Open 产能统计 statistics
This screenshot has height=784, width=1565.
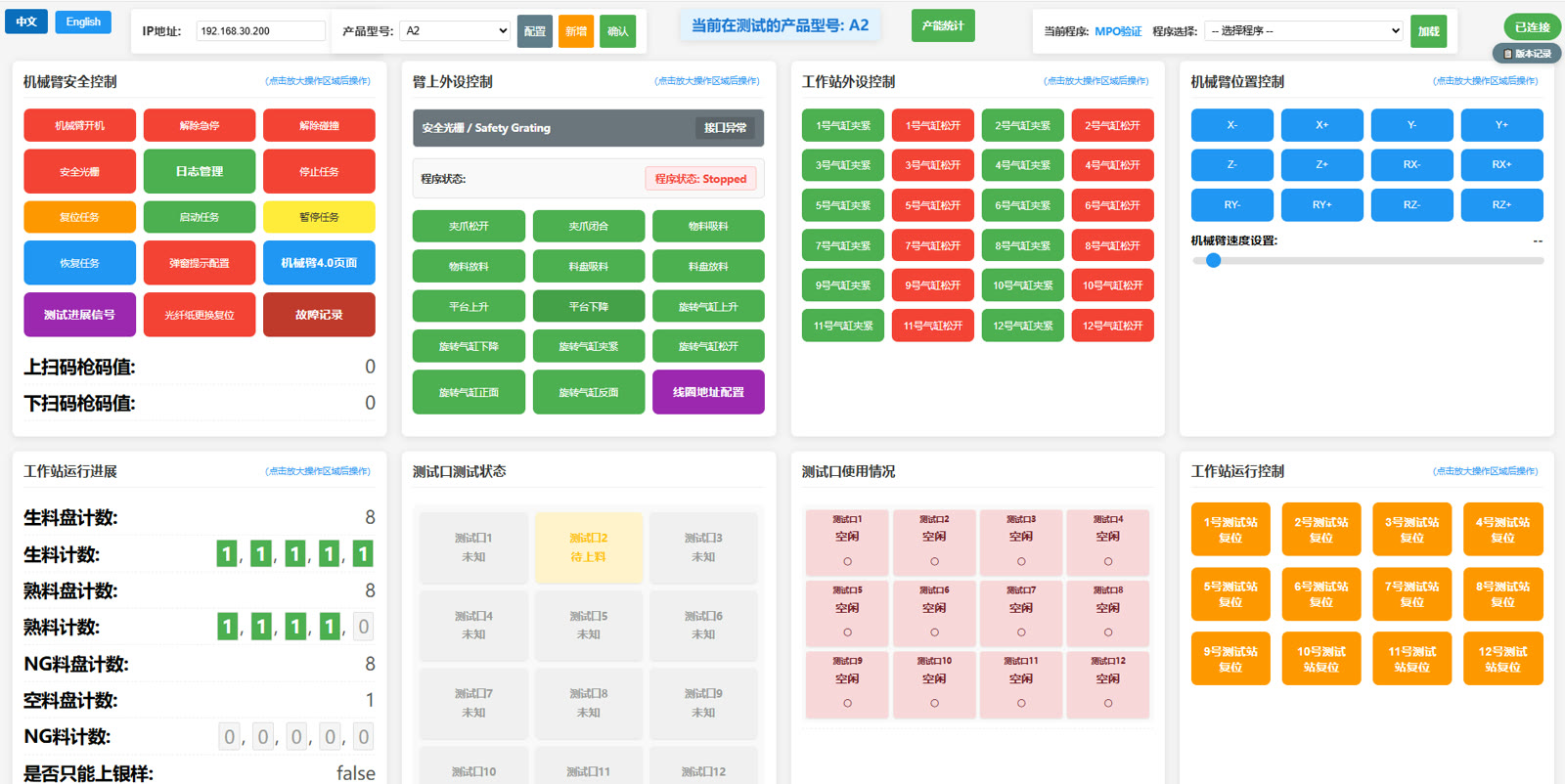coord(943,25)
